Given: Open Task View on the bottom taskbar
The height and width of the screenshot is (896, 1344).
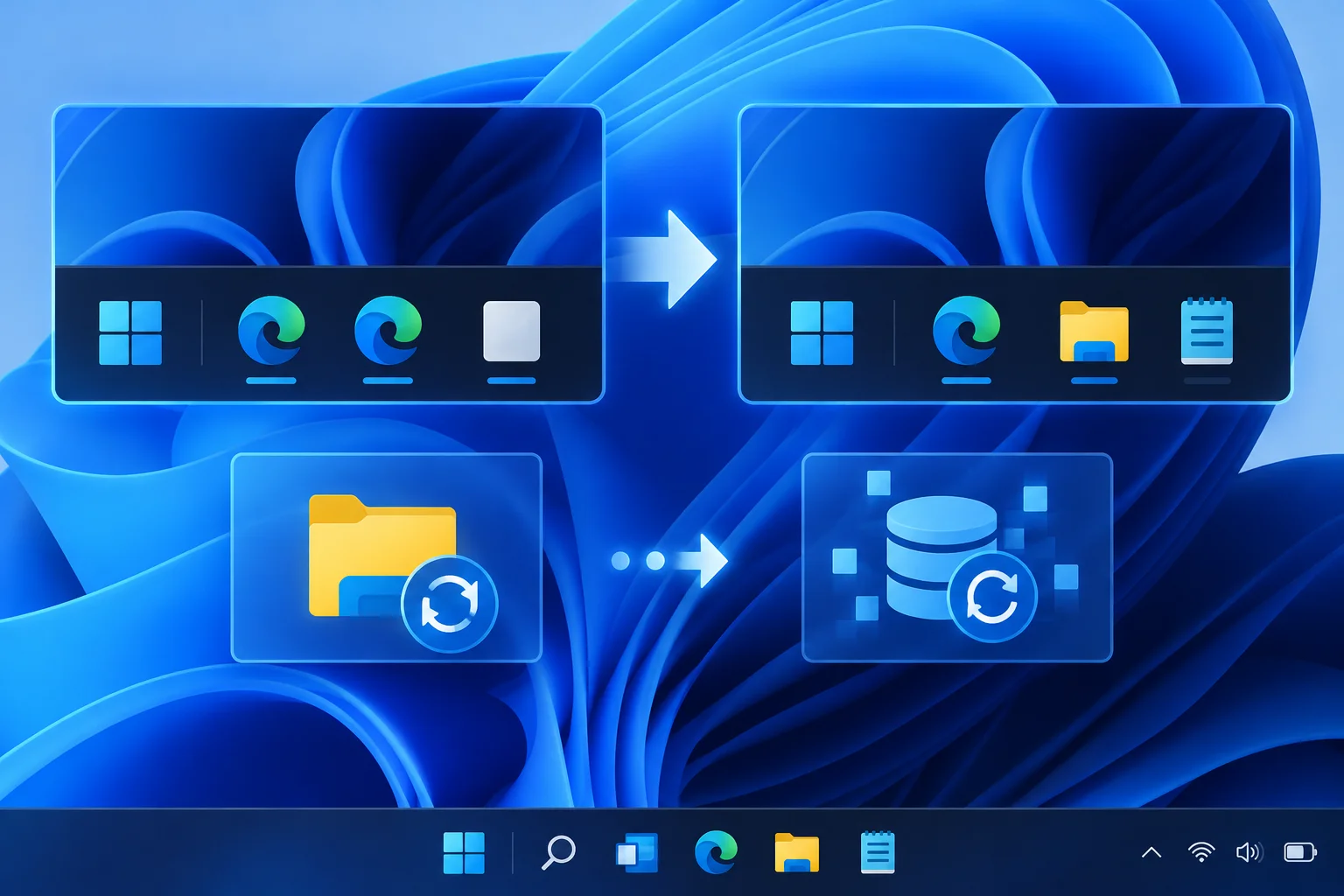Looking at the screenshot, I should [x=636, y=852].
